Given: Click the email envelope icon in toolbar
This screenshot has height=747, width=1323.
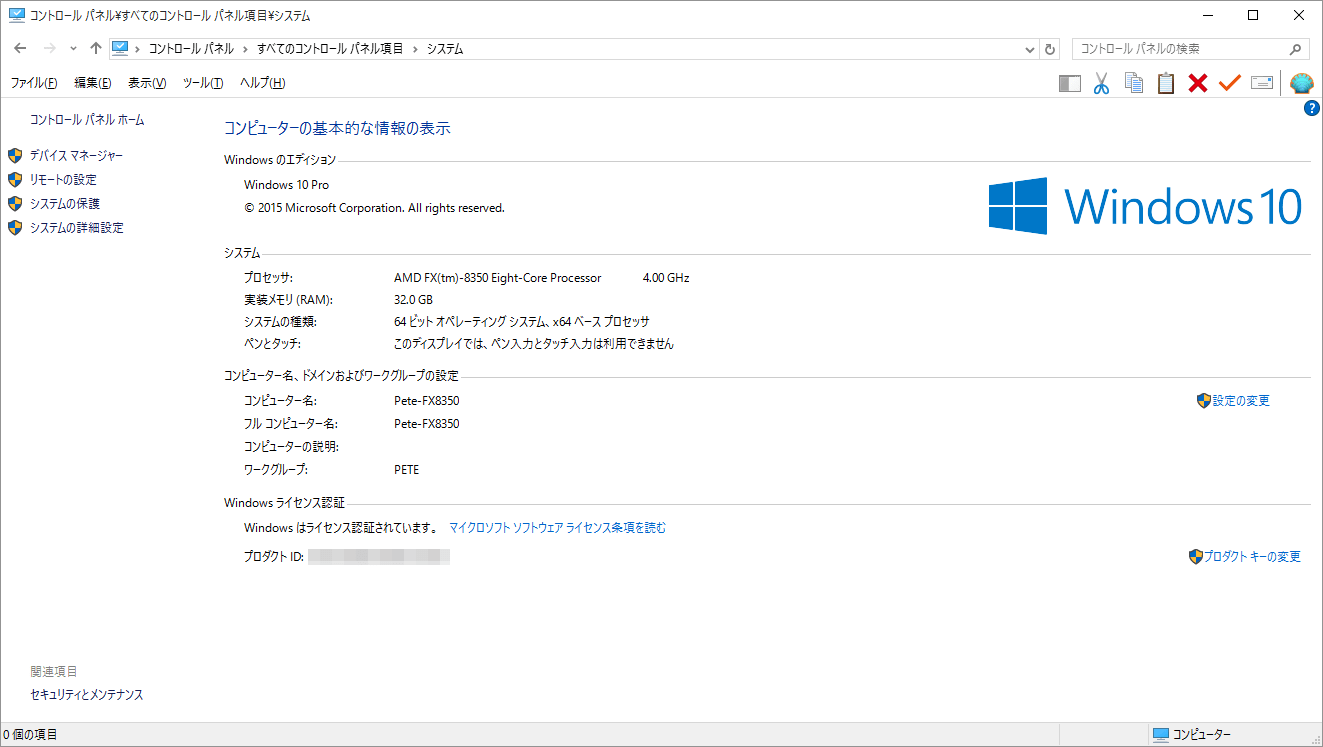Looking at the screenshot, I should coord(1262,83).
